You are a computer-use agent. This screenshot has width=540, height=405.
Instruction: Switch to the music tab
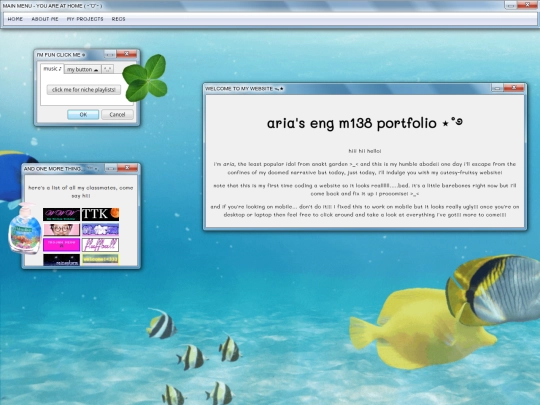pyautogui.click(x=52, y=69)
